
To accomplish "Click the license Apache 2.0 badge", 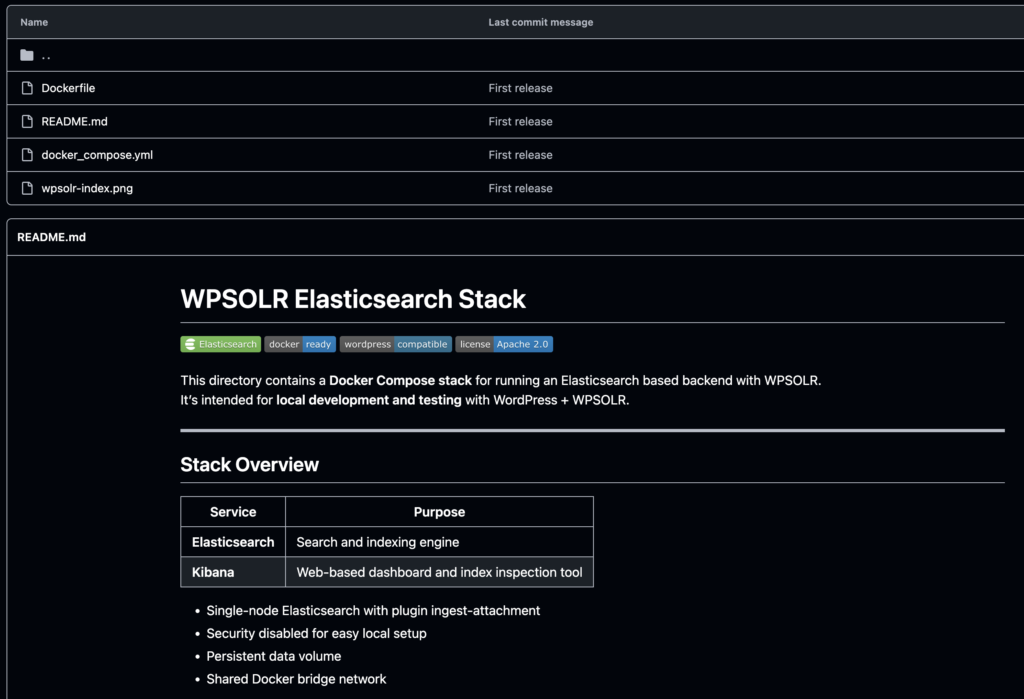I will point(504,344).
